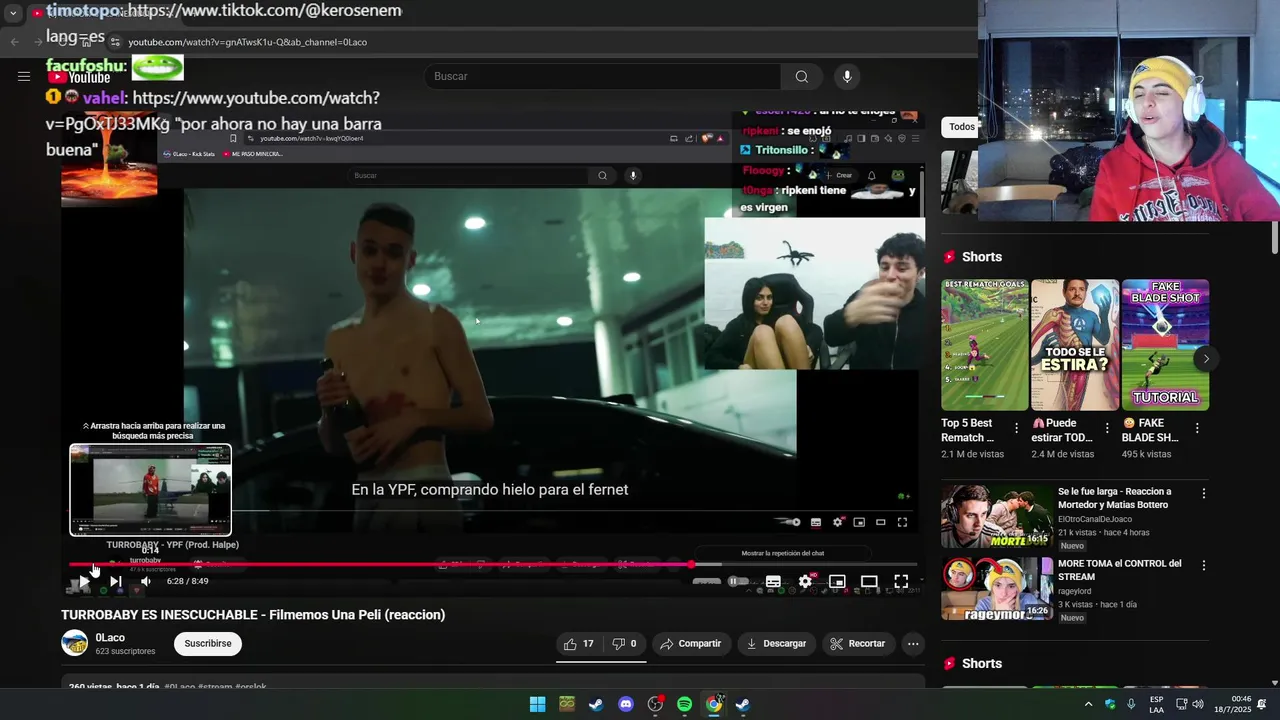Screen dimensions: 1280x720
Task: Open more actions three-dot menu
Action: tap(913, 644)
